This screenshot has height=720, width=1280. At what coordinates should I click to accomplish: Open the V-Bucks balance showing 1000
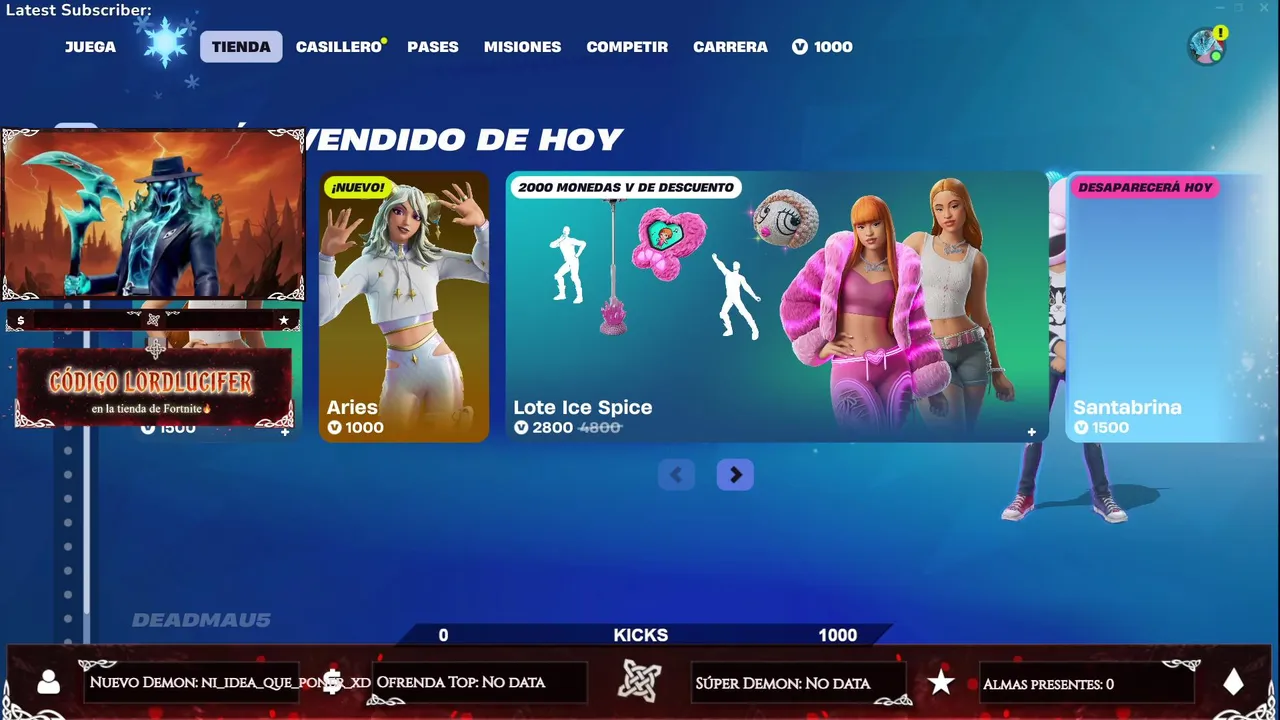(x=822, y=47)
